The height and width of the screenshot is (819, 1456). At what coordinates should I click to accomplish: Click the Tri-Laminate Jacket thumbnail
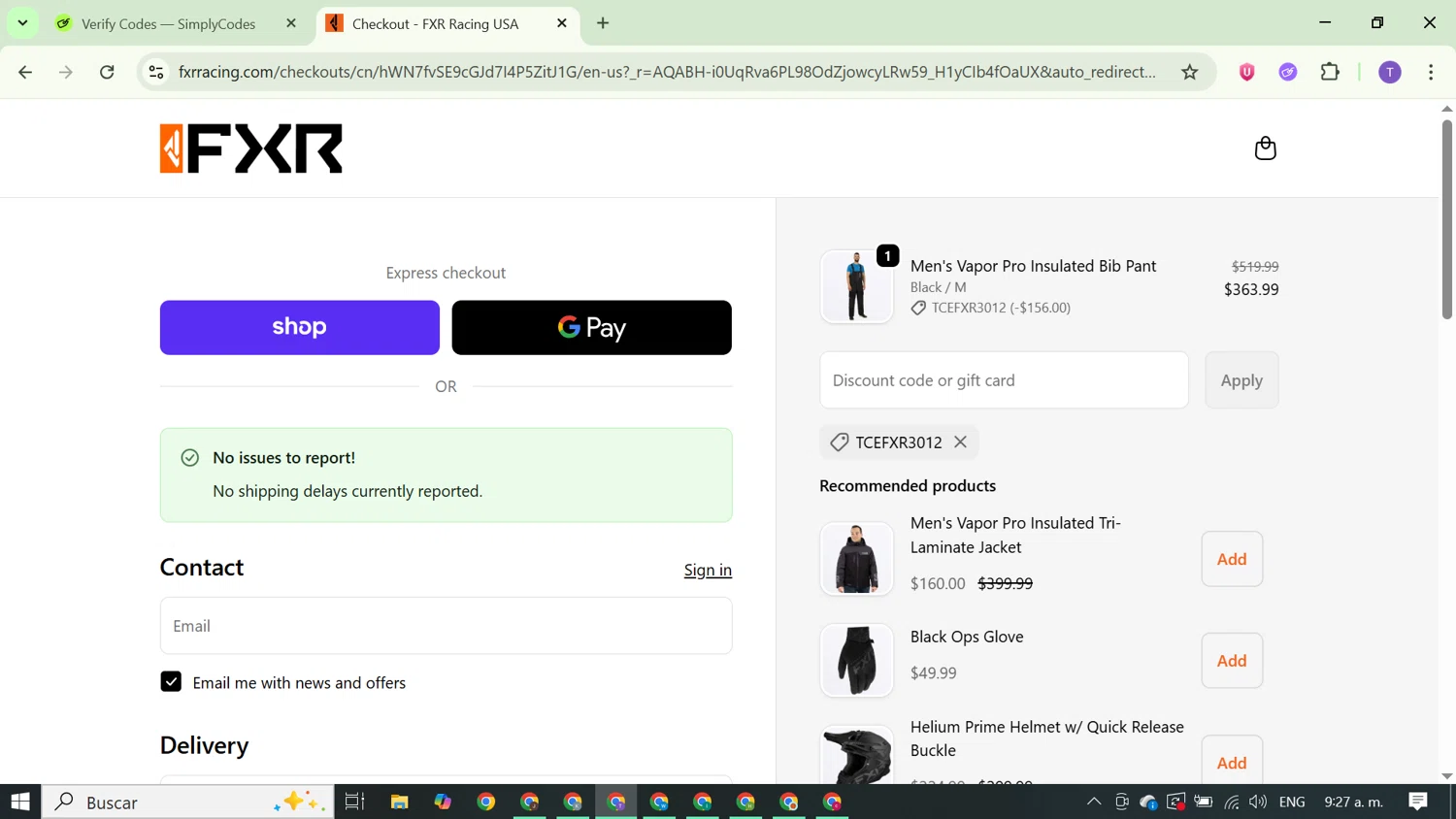point(856,559)
